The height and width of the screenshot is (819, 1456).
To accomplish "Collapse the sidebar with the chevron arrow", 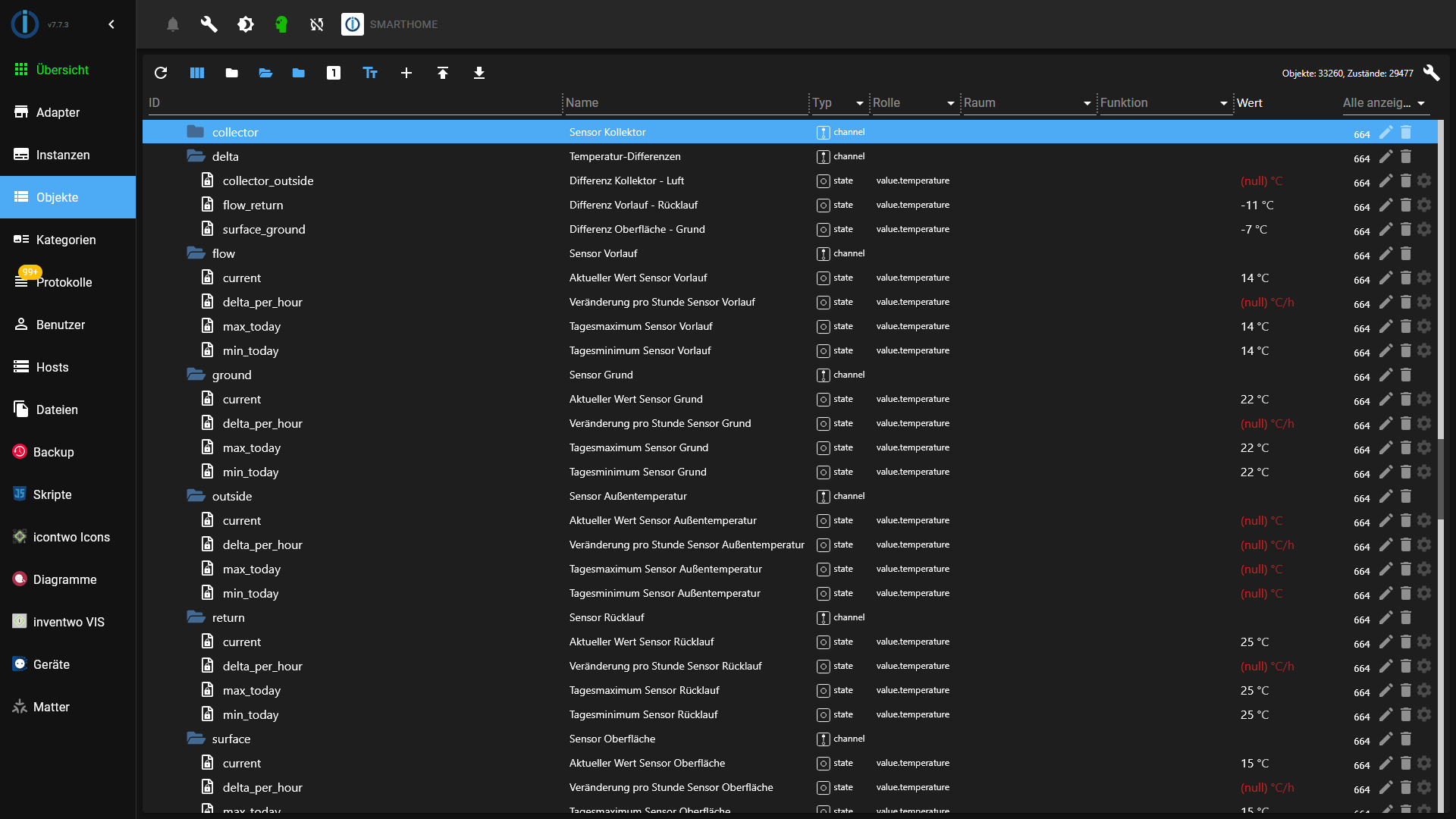I will [x=111, y=24].
